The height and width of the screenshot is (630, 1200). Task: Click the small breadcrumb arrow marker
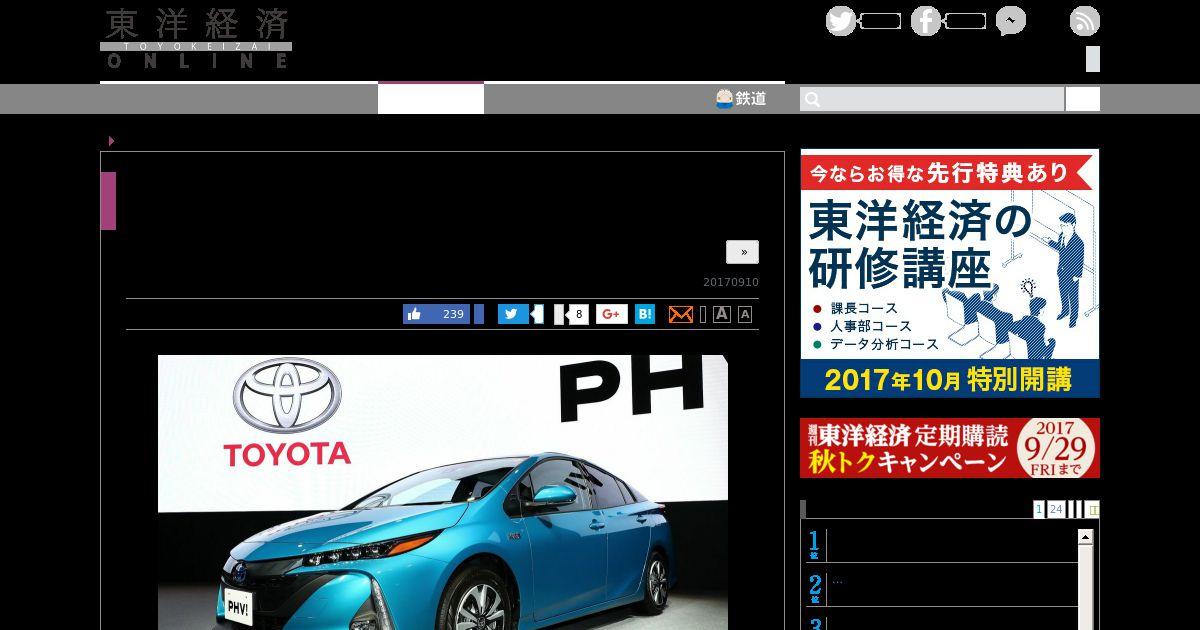click(x=111, y=141)
